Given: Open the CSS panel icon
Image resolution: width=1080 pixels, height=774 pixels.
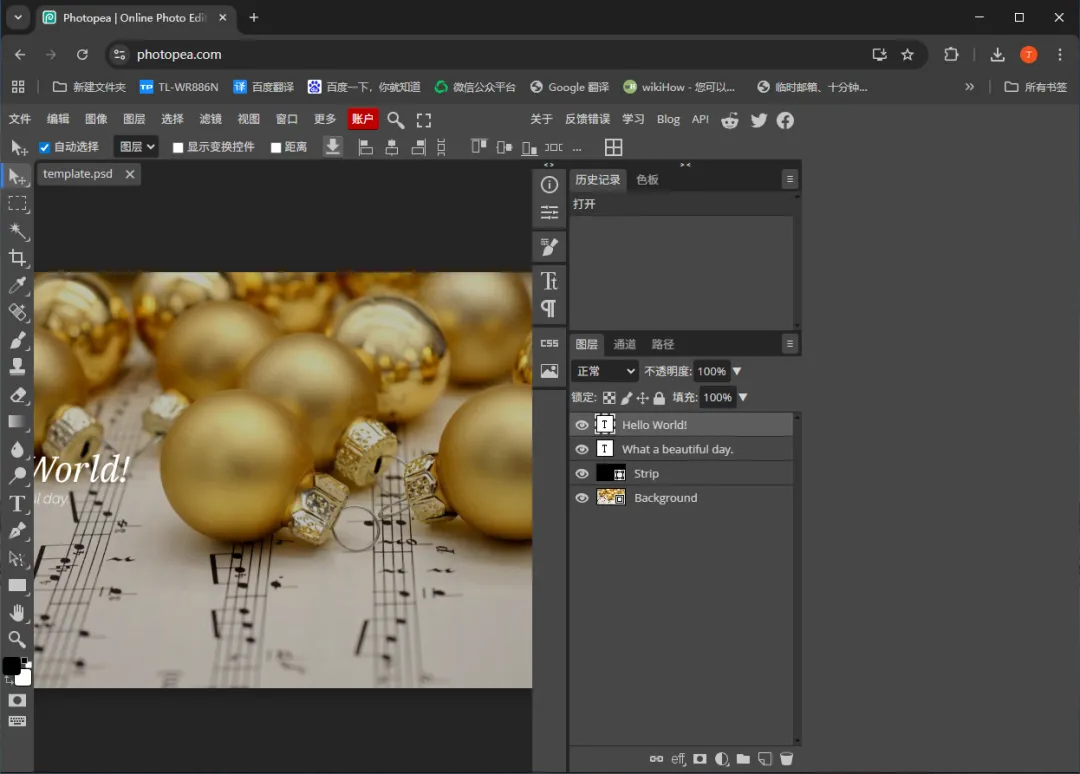Looking at the screenshot, I should click(x=549, y=343).
